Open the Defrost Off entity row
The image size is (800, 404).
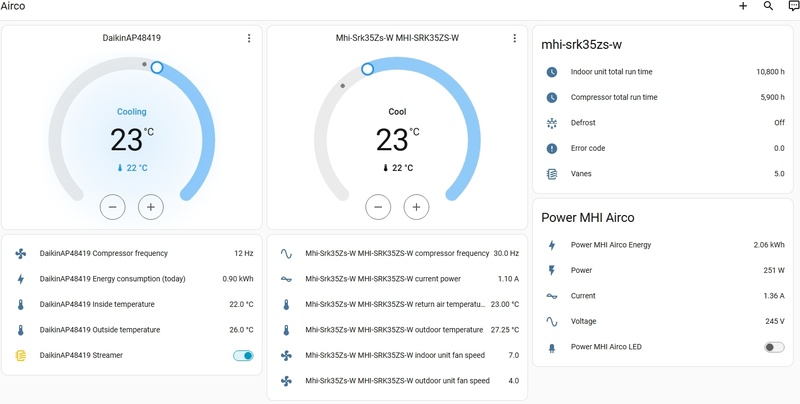663,123
